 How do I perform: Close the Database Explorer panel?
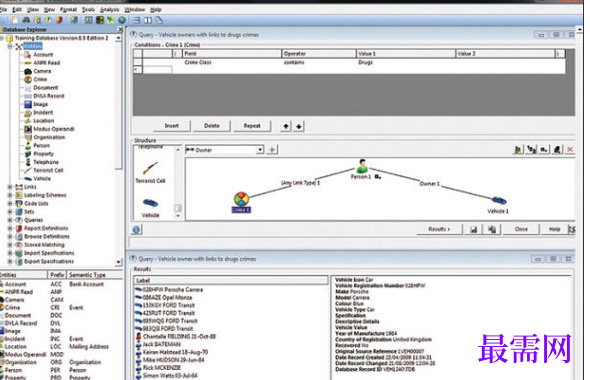(x=120, y=30)
